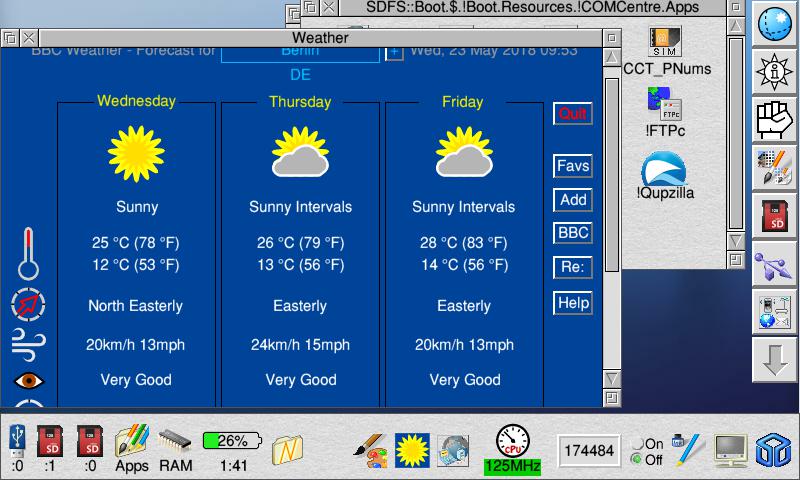The height and width of the screenshot is (480, 800).
Task: Click the down arrow in side panel
Action: click(771, 361)
